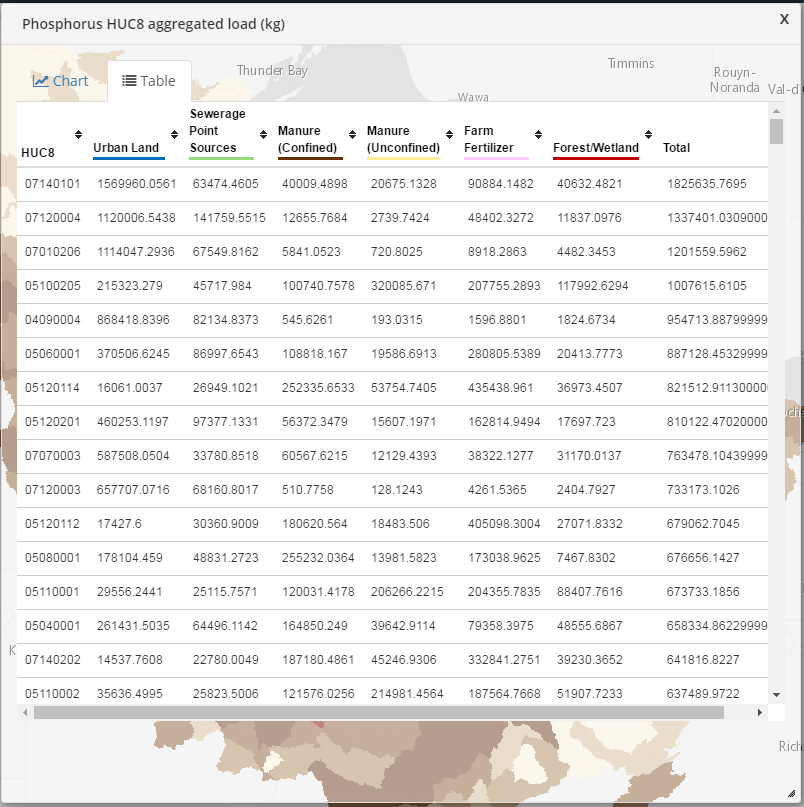Click the dark red Forest/Wetland color bar

pyautogui.click(x=597, y=158)
